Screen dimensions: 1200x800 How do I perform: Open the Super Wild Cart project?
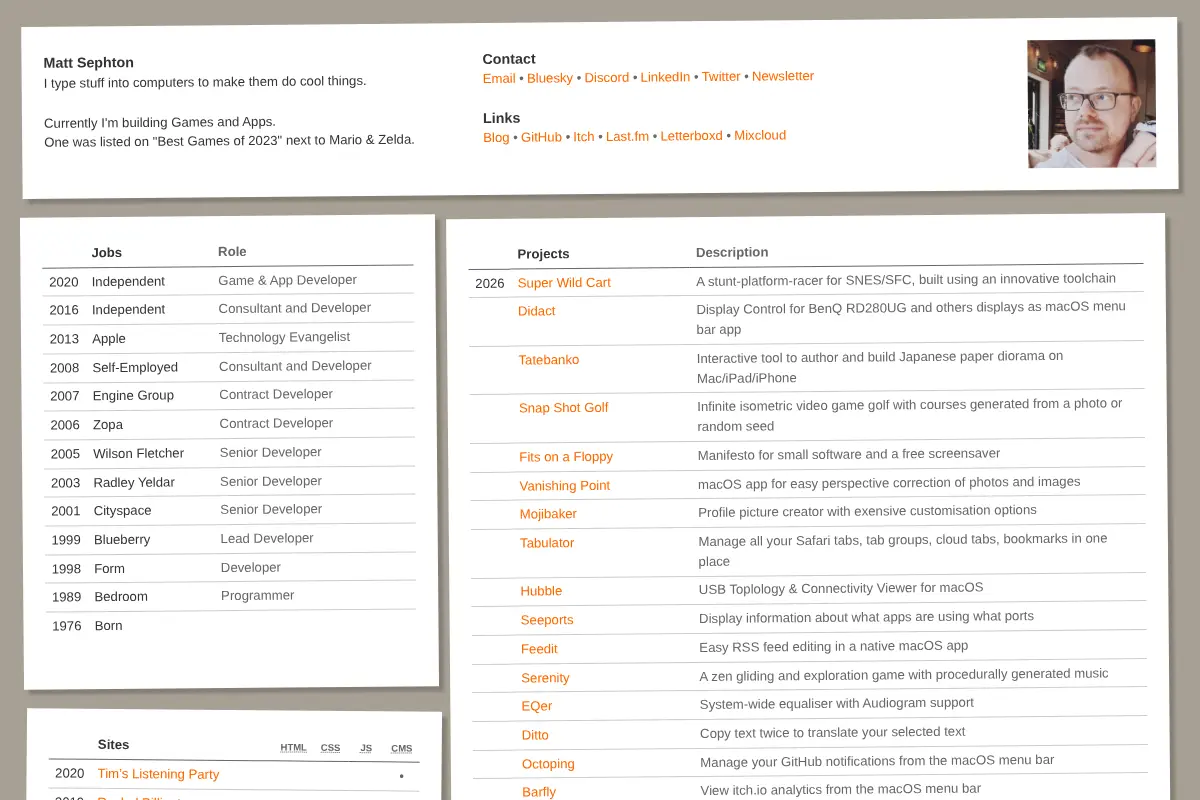tap(564, 283)
